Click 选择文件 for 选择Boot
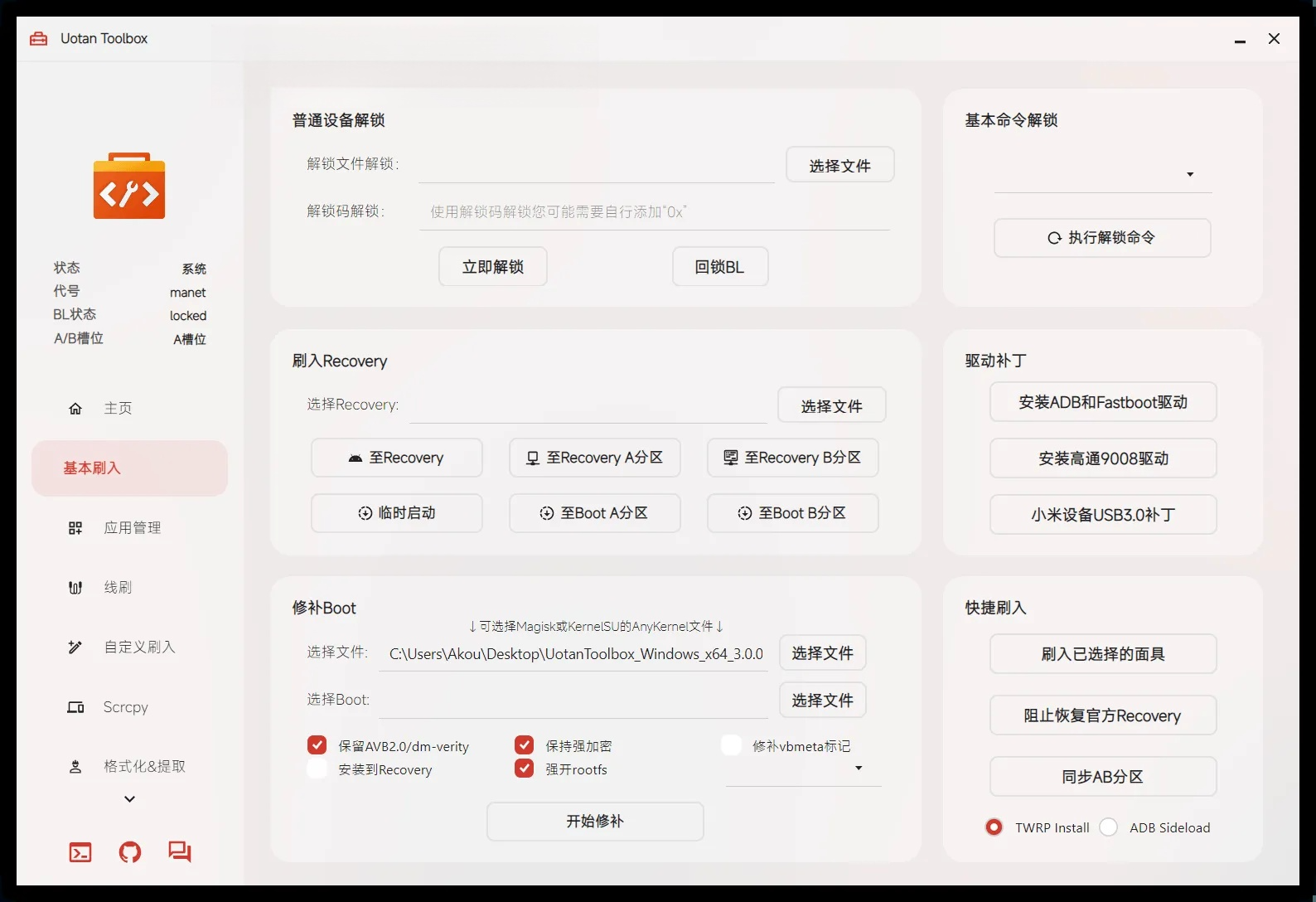1316x902 pixels. pos(823,701)
